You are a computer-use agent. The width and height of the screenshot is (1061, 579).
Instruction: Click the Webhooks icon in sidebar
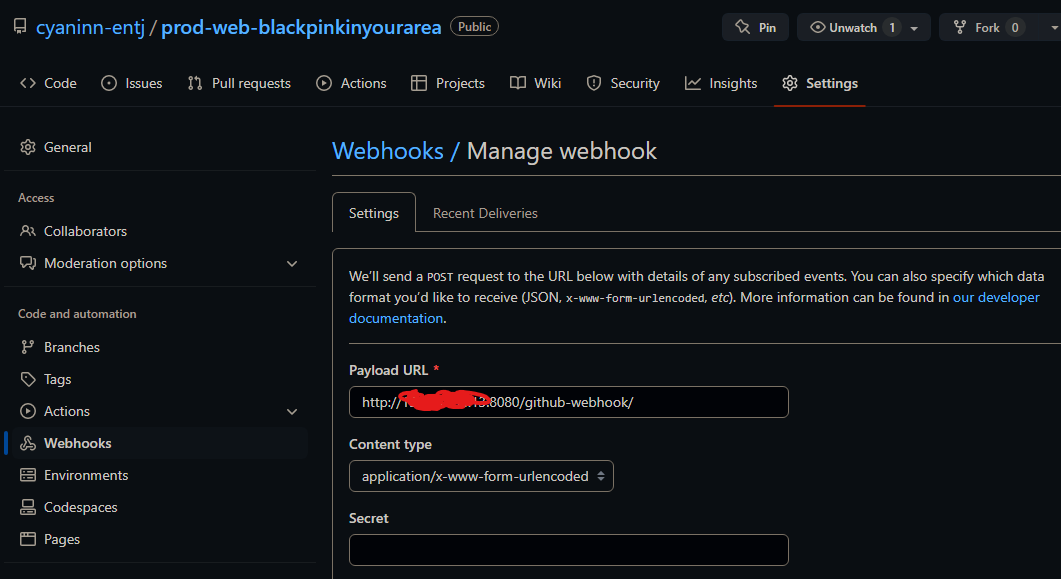(28, 443)
